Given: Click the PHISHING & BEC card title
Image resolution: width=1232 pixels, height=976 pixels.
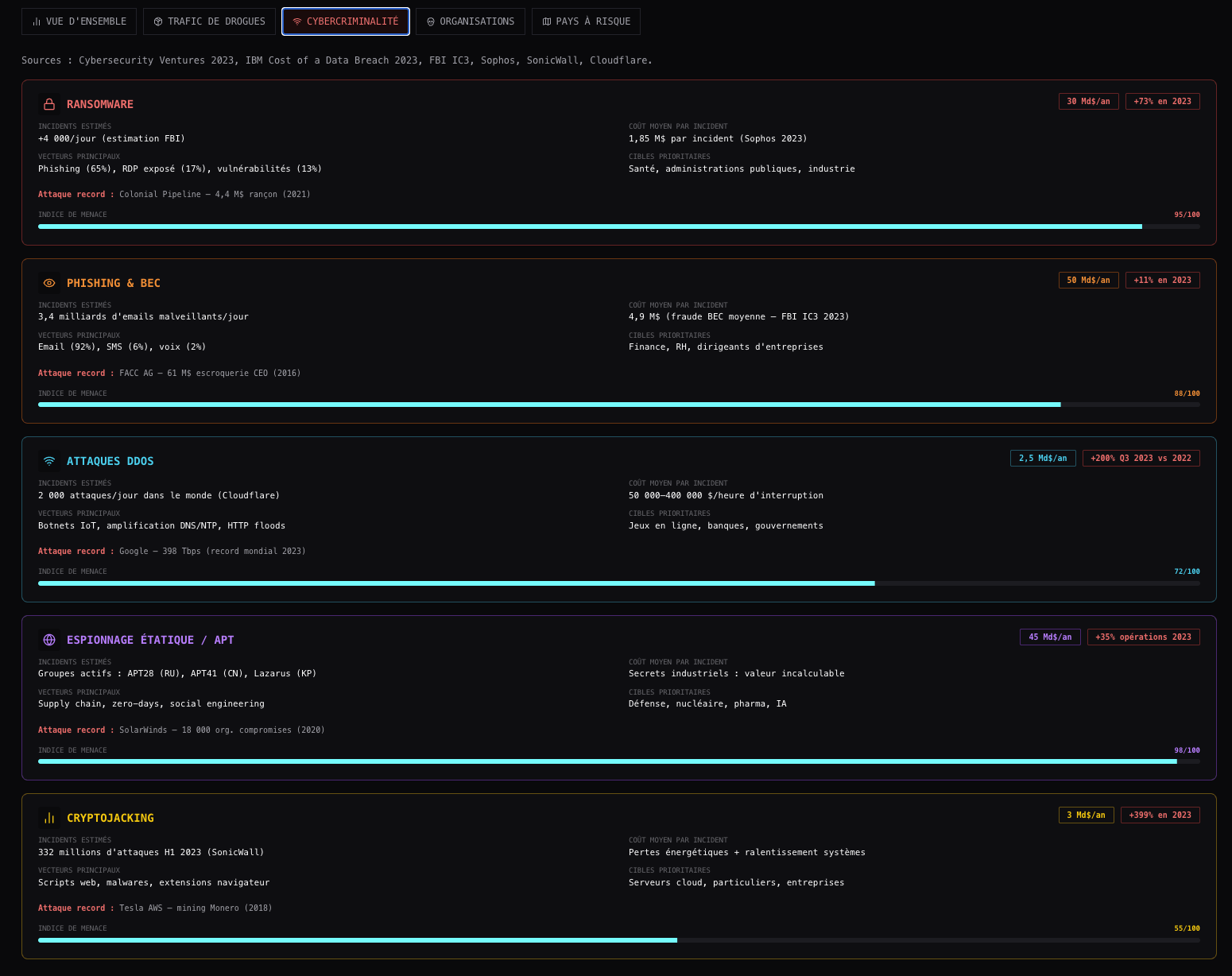Looking at the screenshot, I should coord(114,283).
